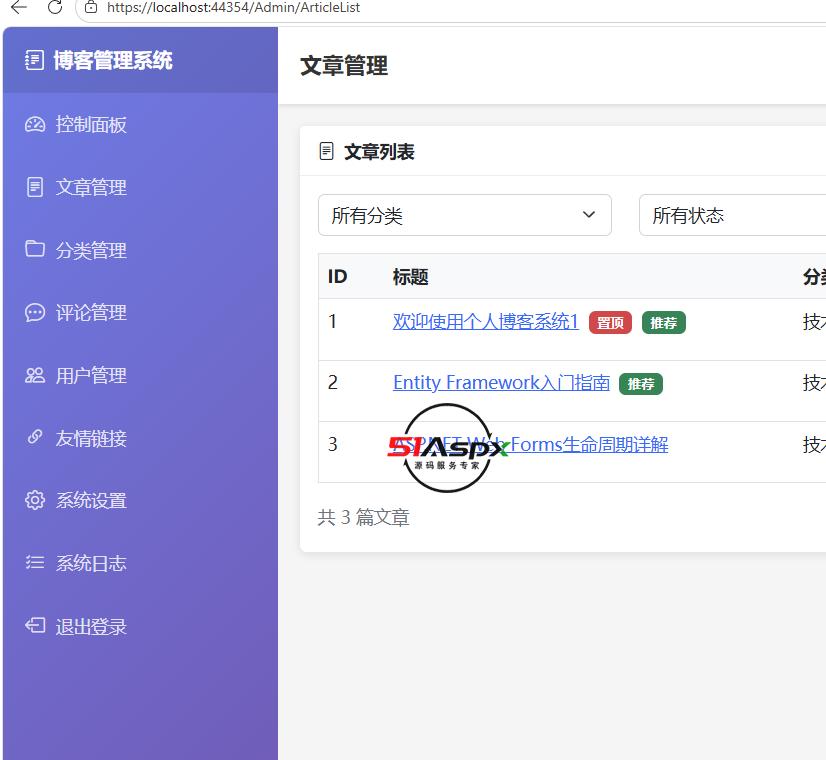The image size is (826, 760).
Task: Click the list icon for 系统日志
Action: click(x=35, y=562)
